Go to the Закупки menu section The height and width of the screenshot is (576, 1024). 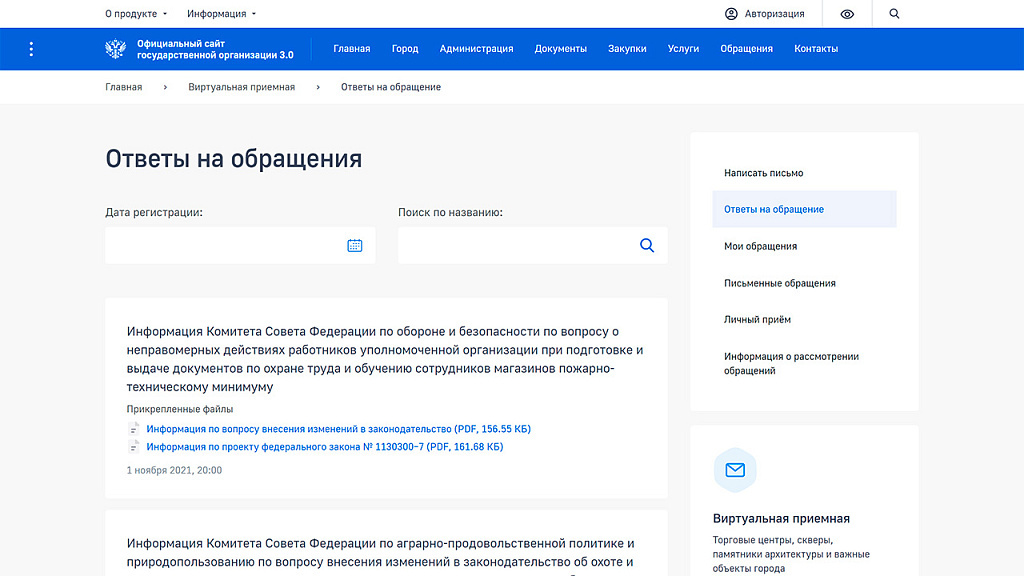point(627,49)
